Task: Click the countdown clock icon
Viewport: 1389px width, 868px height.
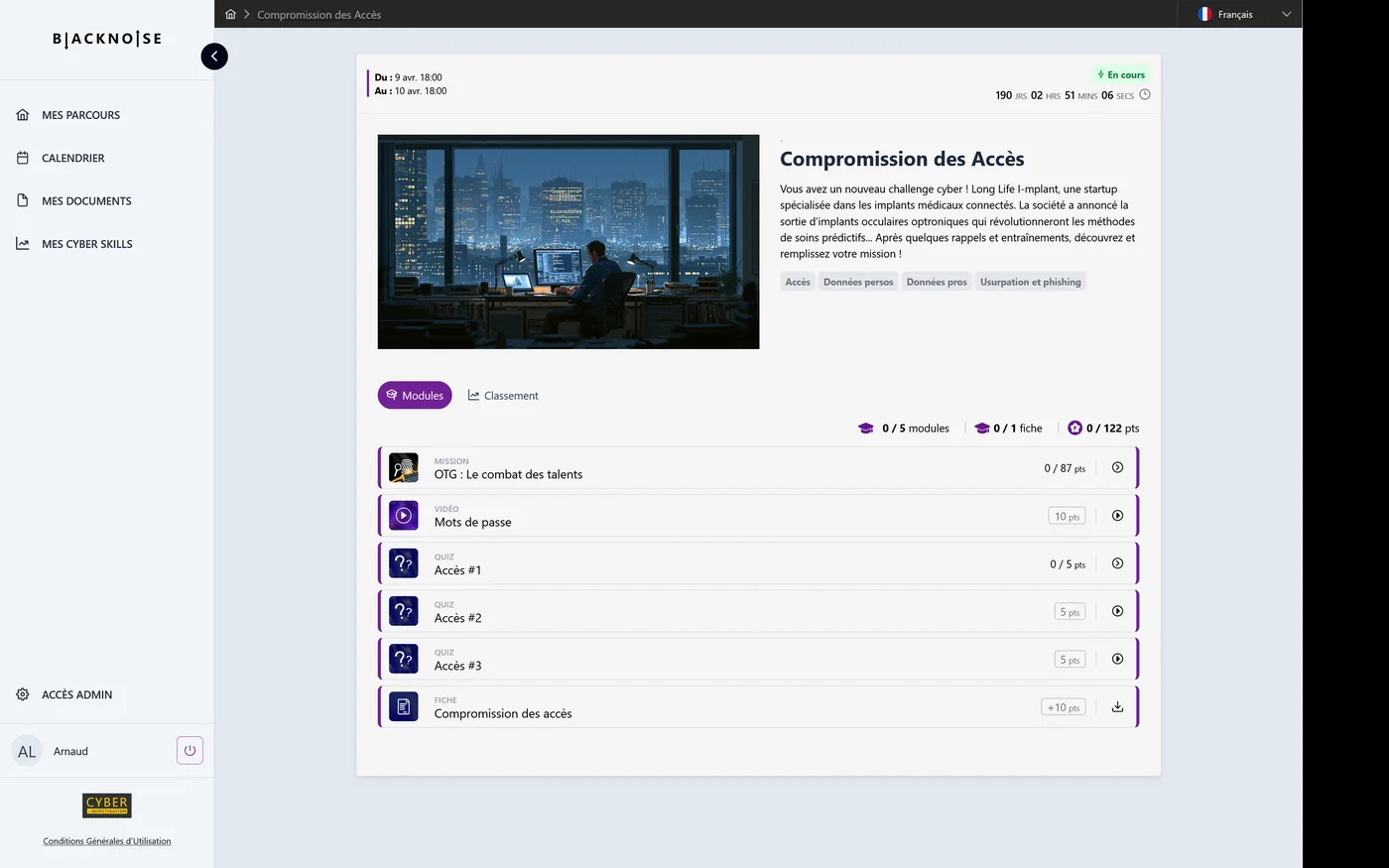Action: (x=1145, y=95)
